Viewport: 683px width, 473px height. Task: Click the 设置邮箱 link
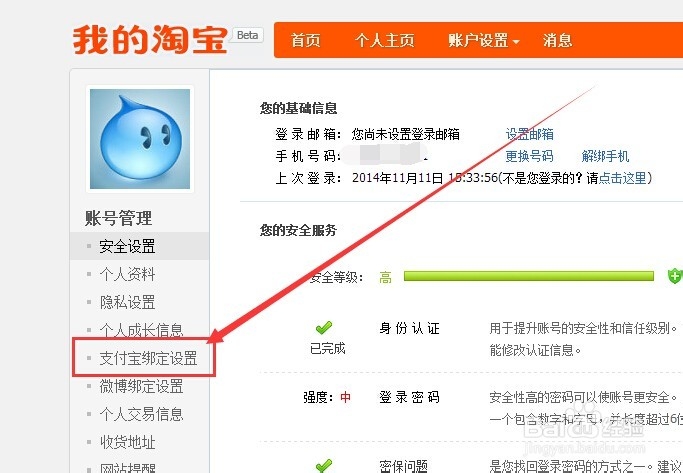[x=529, y=134]
